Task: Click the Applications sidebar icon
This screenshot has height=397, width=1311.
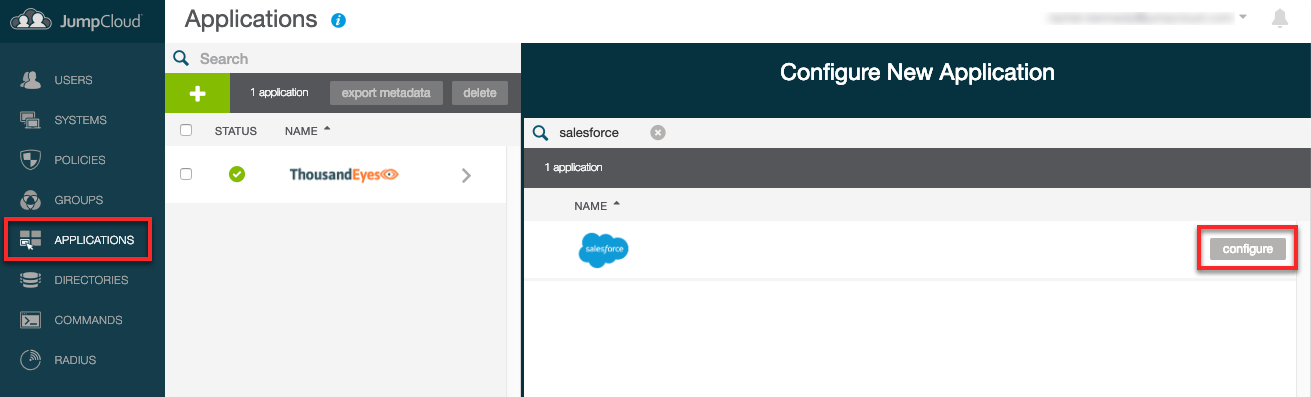Action: click(x=31, y=240)
